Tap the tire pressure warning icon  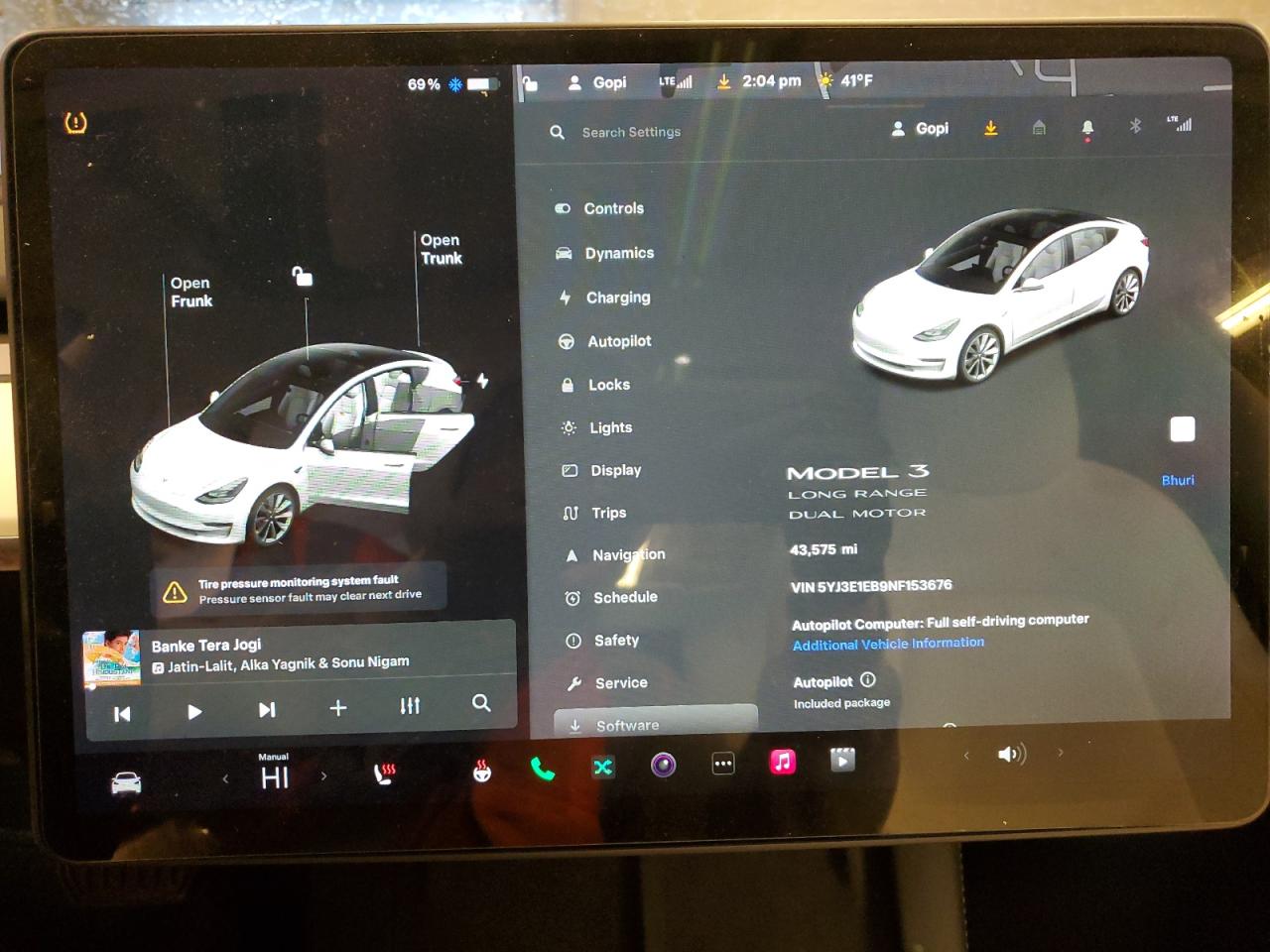click(75, 122)
